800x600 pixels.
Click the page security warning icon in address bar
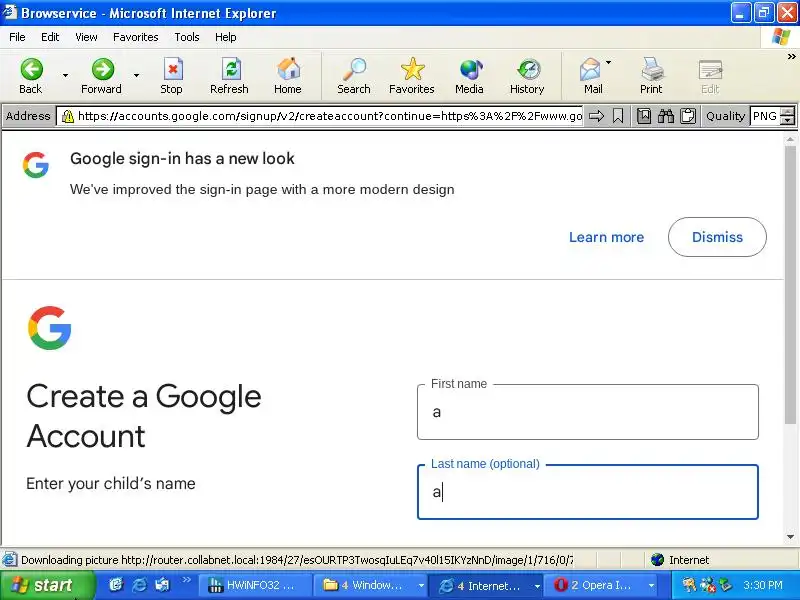(67, 116)
